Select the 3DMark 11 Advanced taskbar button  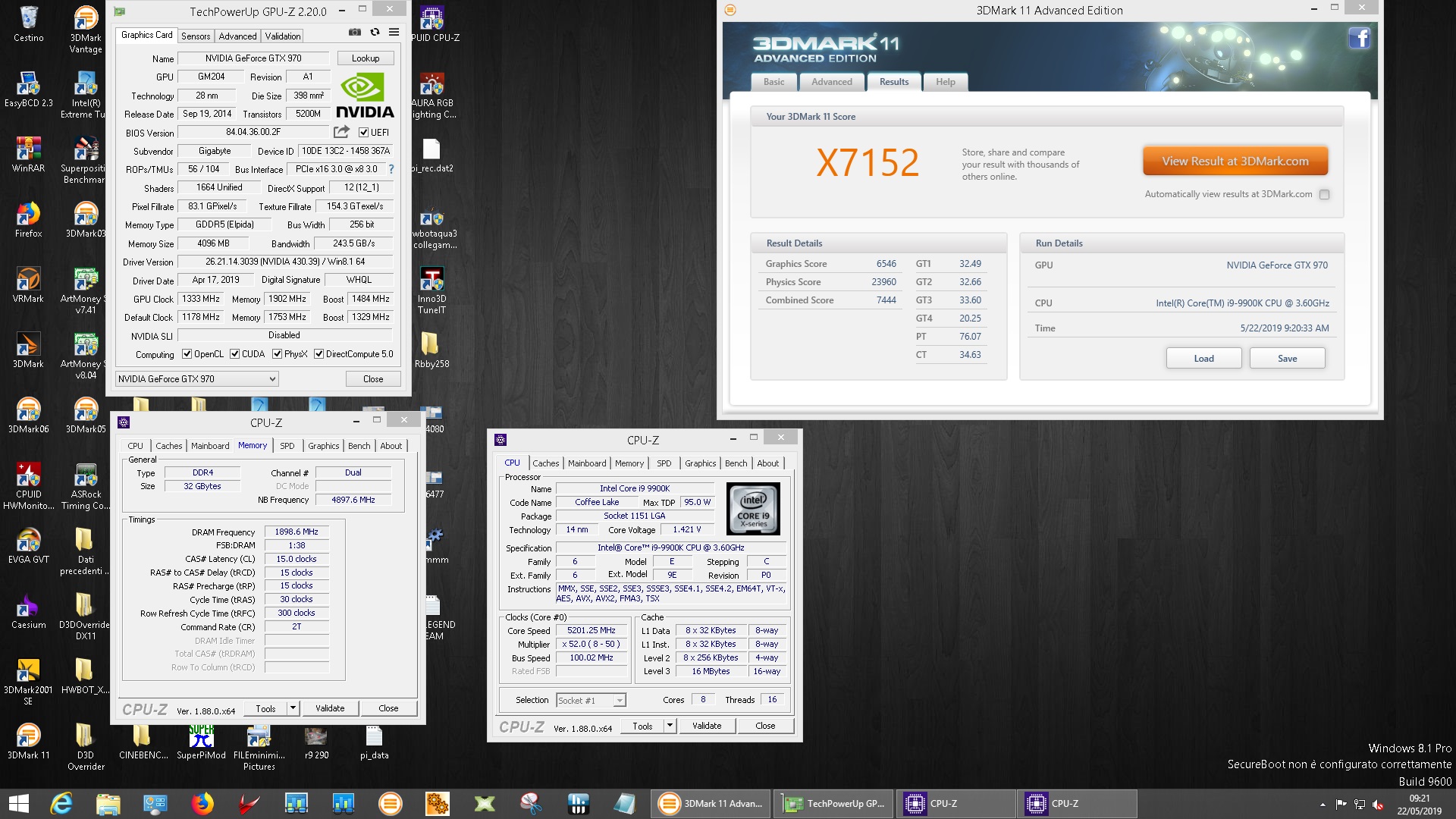click(x=712, y=804)
